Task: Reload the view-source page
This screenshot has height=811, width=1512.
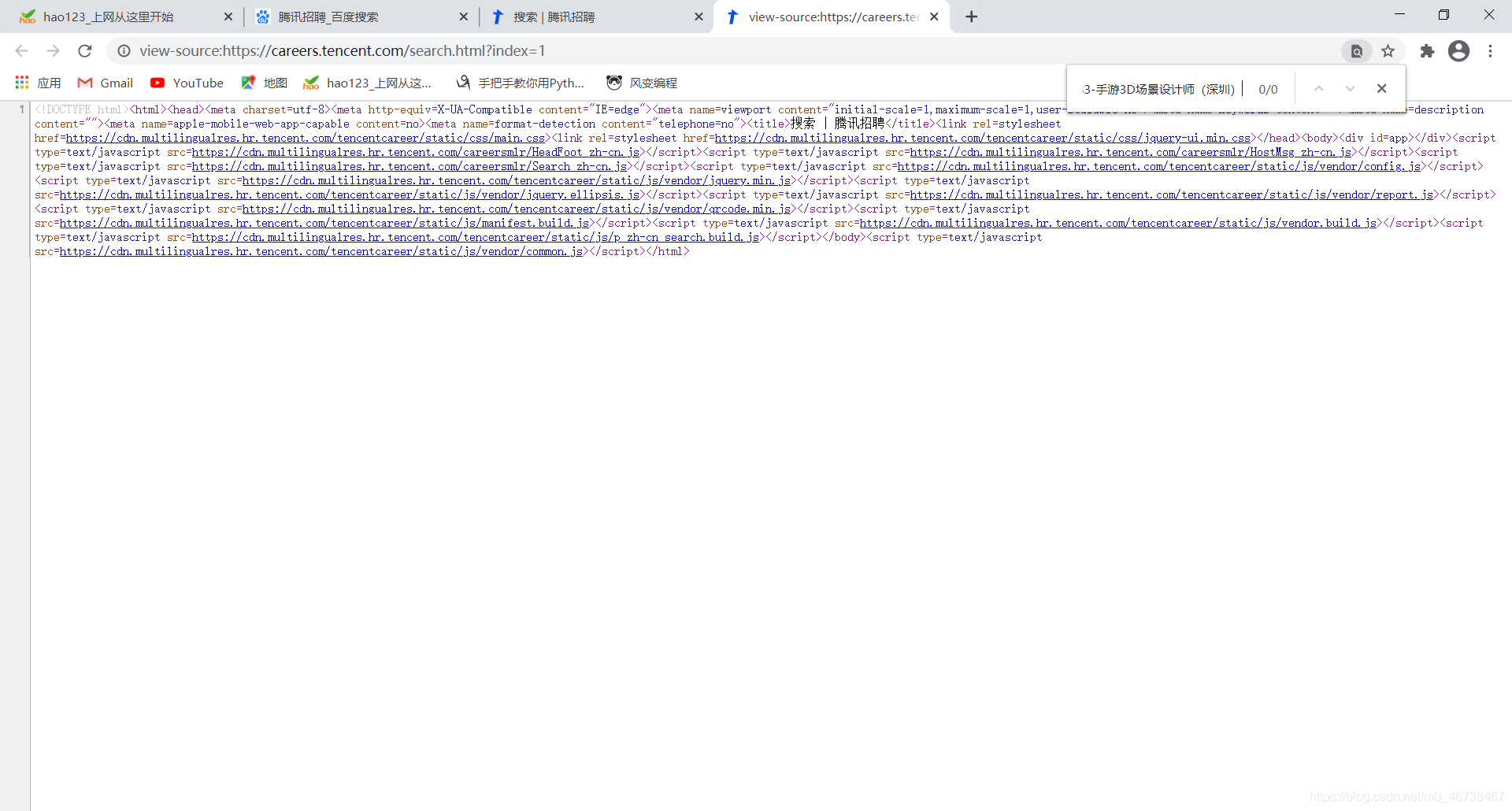Action: pos(85,51)
